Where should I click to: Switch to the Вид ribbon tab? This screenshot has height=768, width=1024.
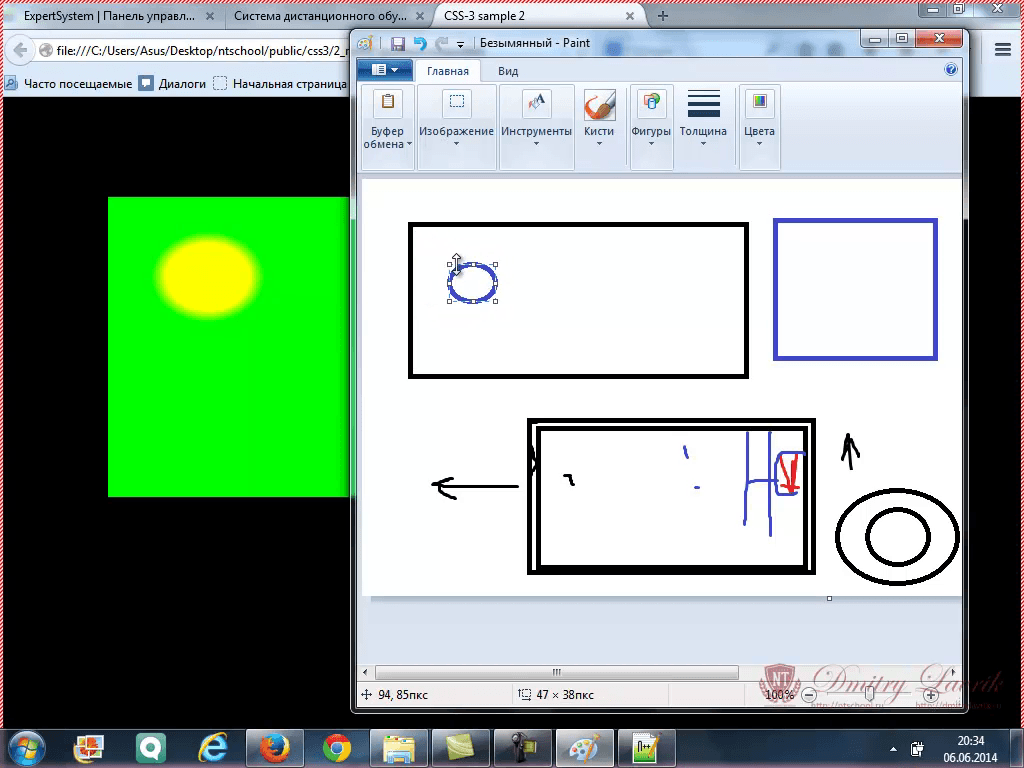[508, 71]
